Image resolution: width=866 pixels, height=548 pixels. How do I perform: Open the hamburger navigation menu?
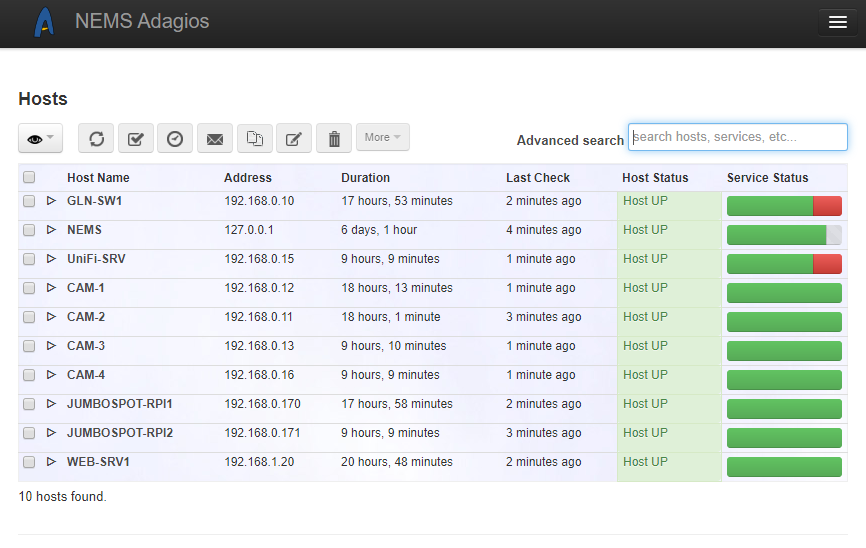pyautogui.click(x=837, y=22)
